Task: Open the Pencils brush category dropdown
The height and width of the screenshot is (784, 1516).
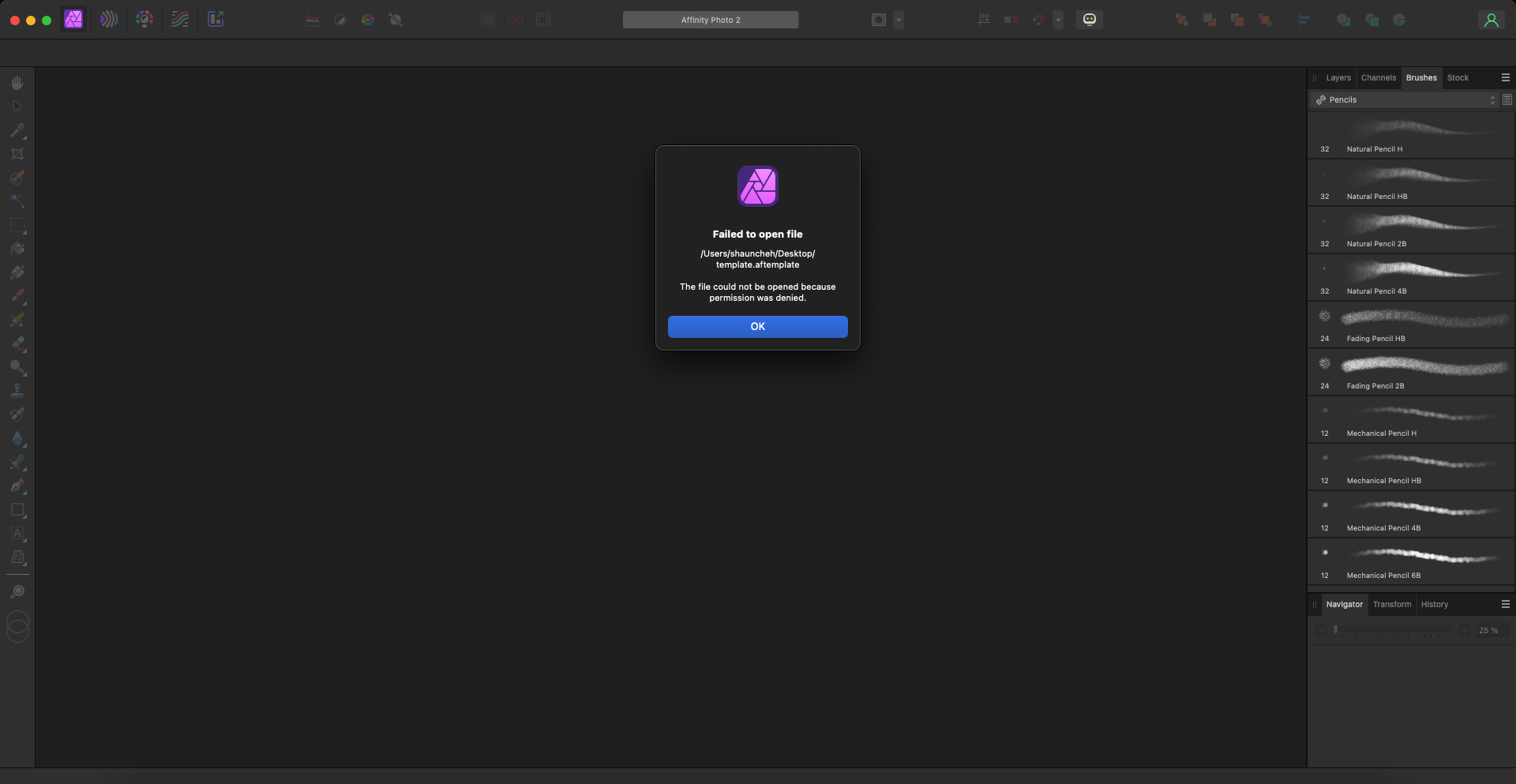Action: [1405, 99]
